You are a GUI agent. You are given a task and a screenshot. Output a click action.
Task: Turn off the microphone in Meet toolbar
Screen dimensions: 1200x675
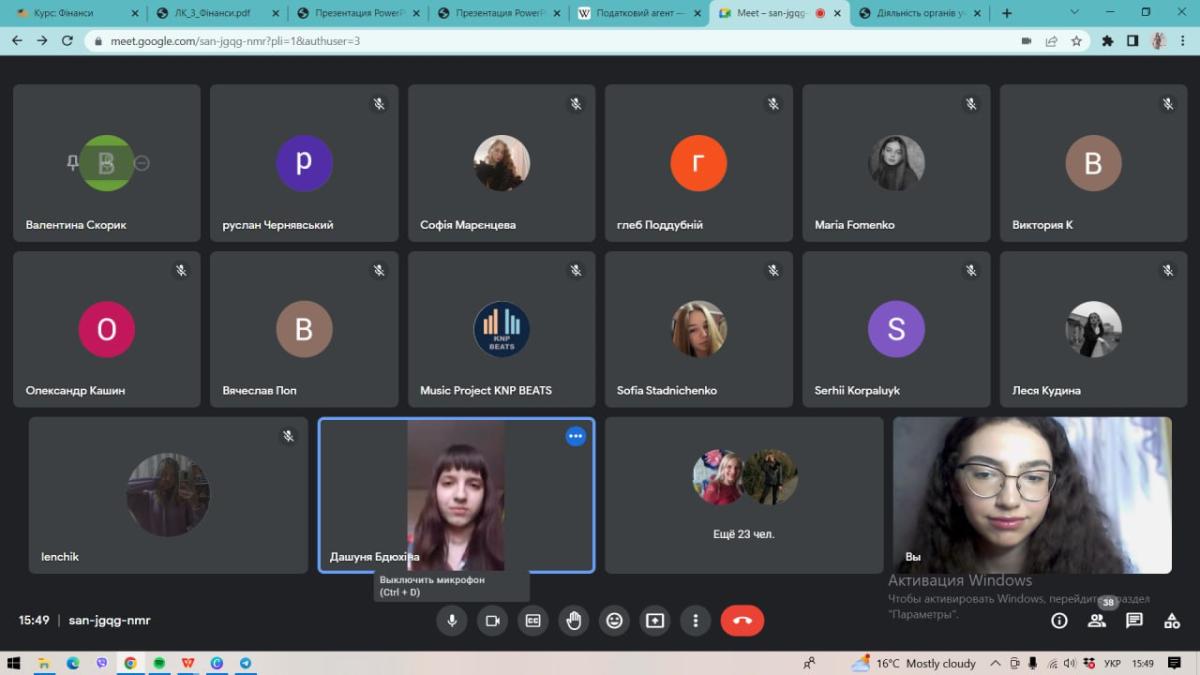pos(452,620)
